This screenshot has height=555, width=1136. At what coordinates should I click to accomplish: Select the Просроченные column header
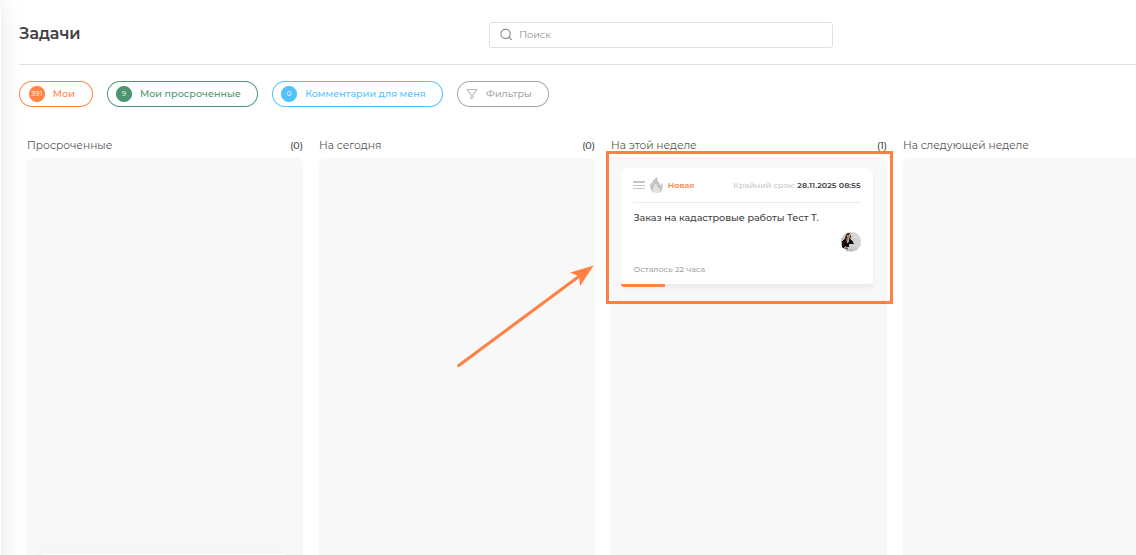point(70,145)
